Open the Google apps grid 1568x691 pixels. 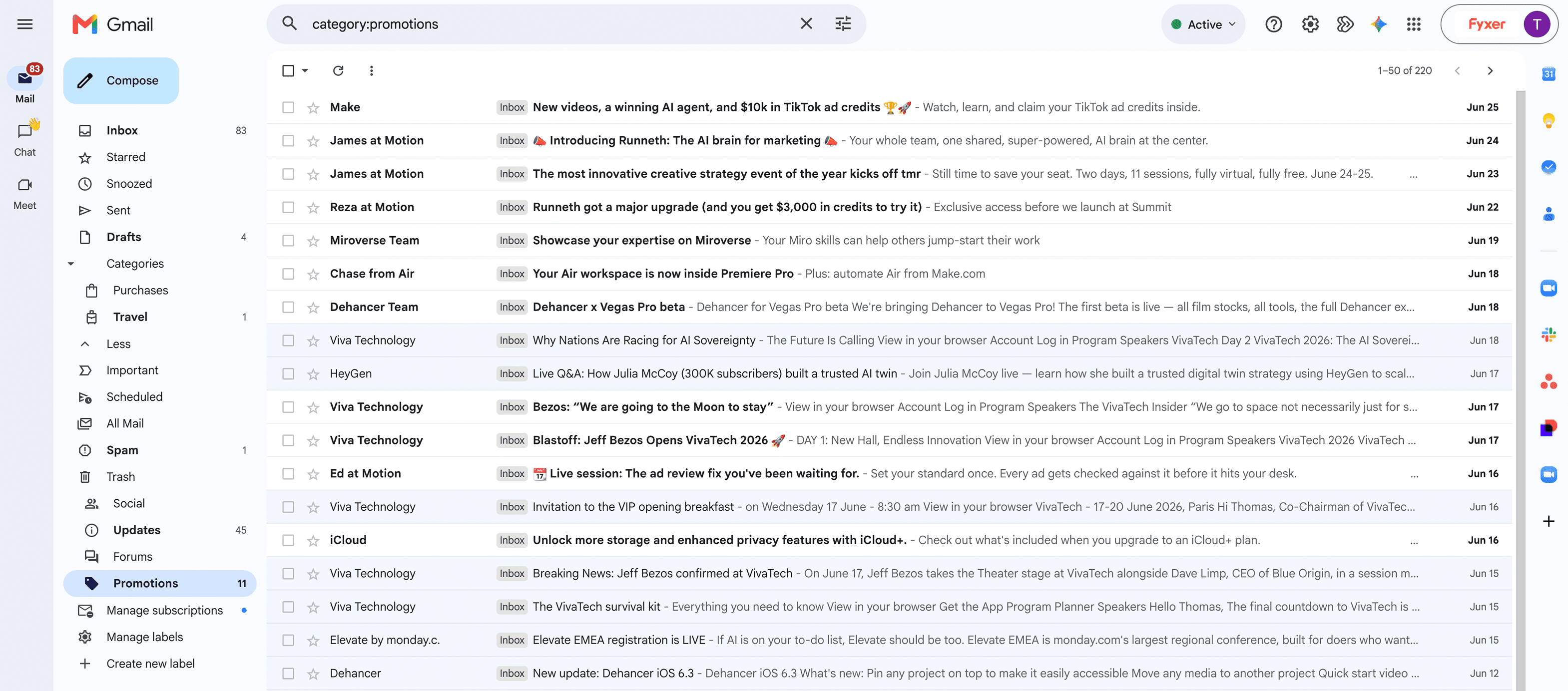(1413, 24)
